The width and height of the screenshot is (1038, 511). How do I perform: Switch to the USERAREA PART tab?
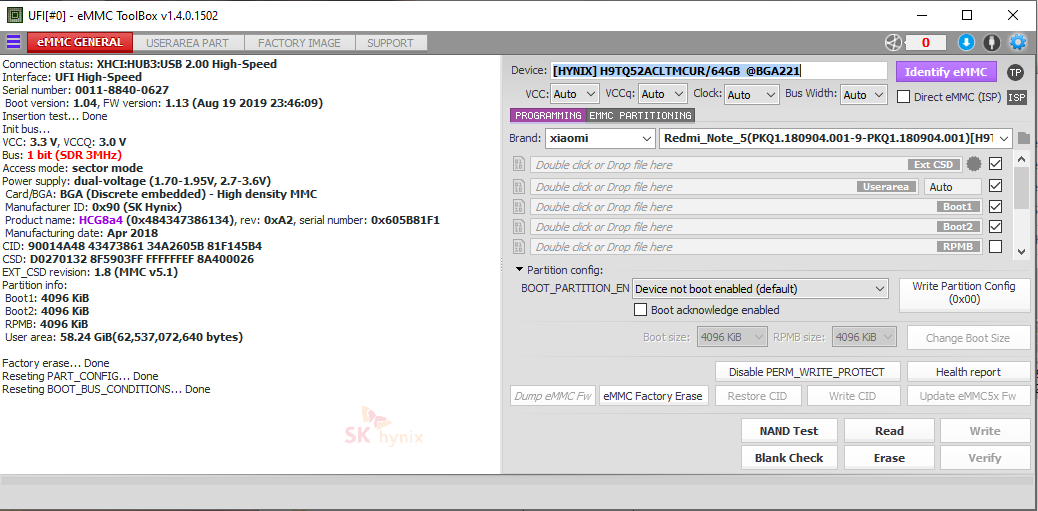187,43
